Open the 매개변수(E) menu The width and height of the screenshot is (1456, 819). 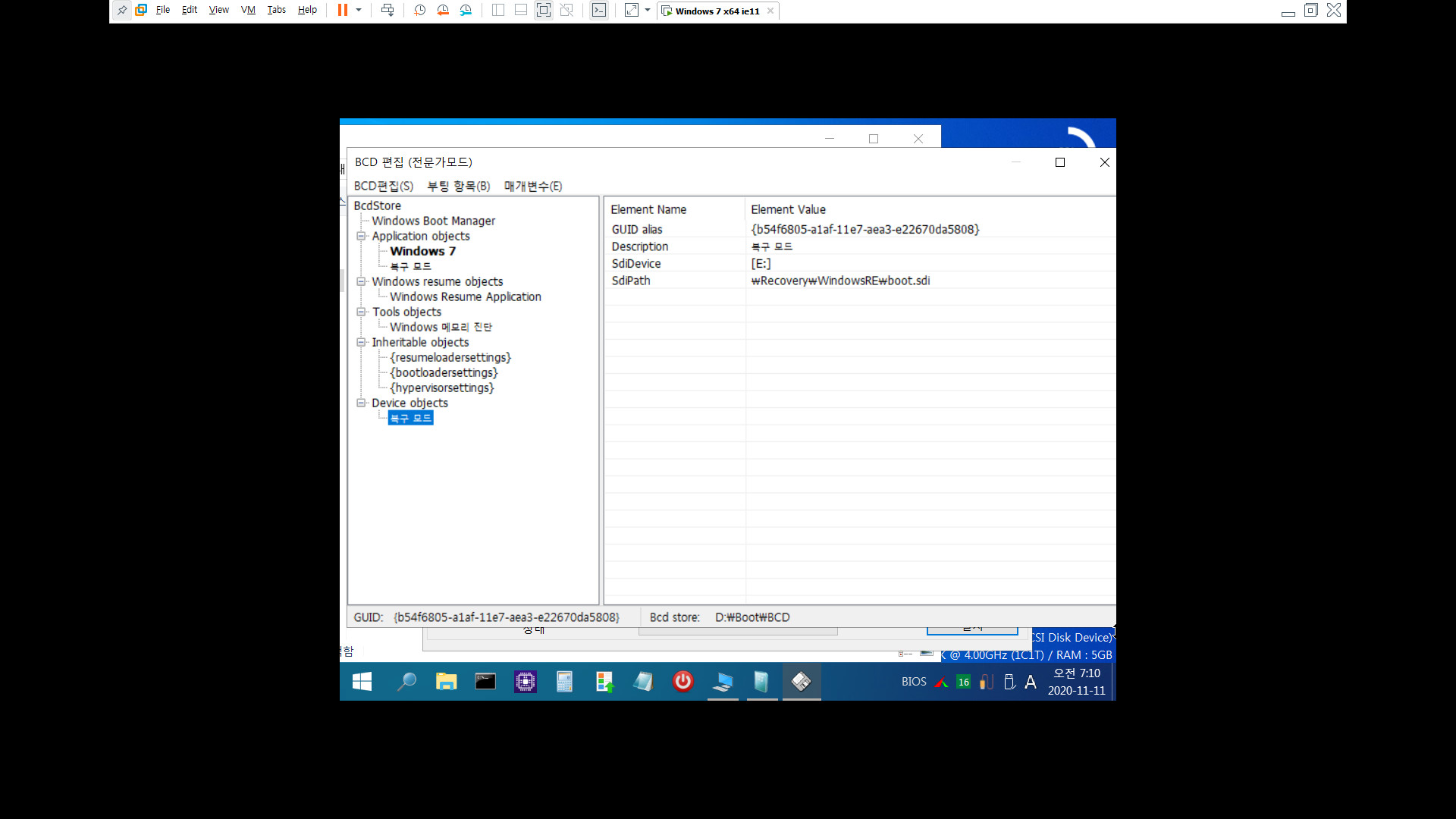(533, 186)
